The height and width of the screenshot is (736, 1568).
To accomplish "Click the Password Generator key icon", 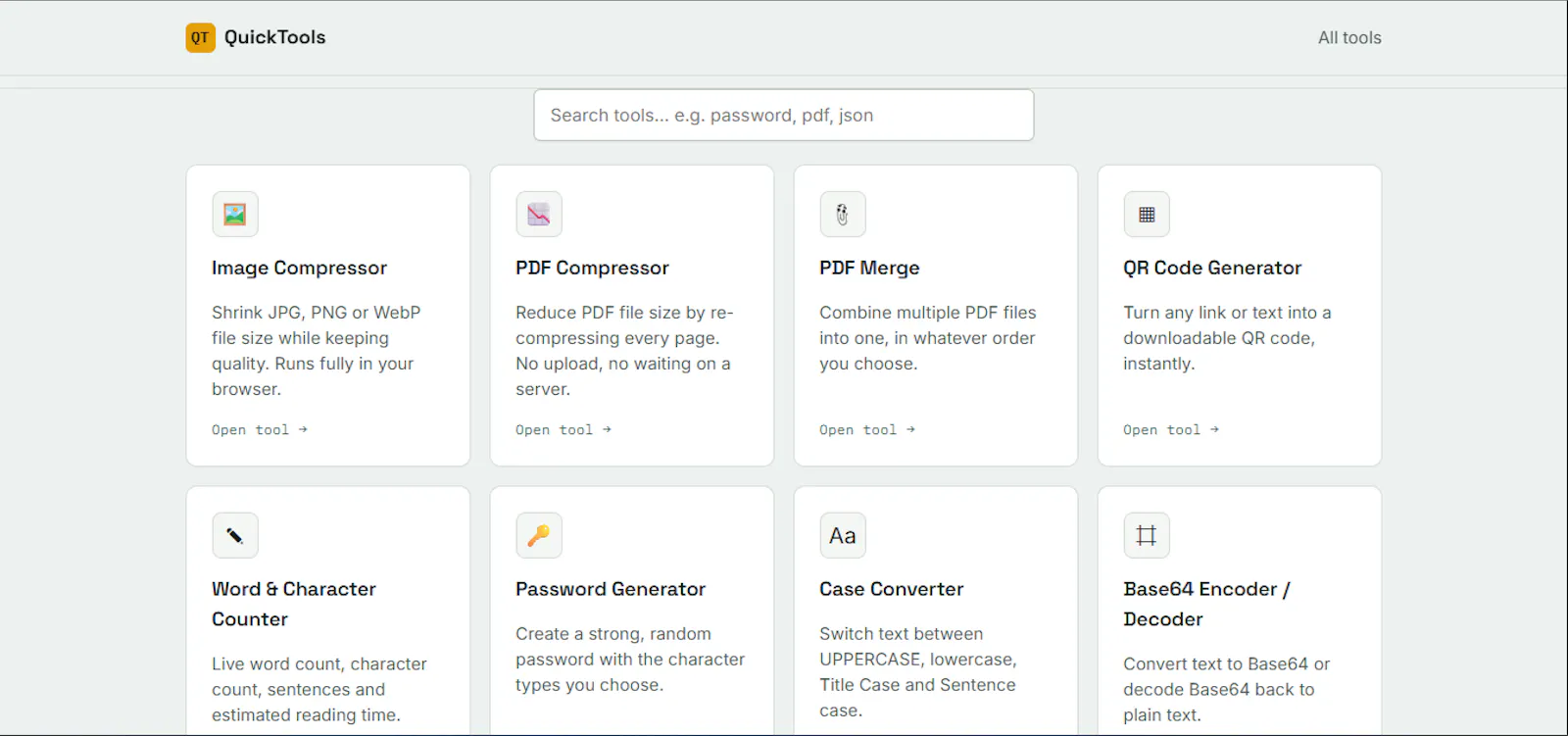I will 539,535.
